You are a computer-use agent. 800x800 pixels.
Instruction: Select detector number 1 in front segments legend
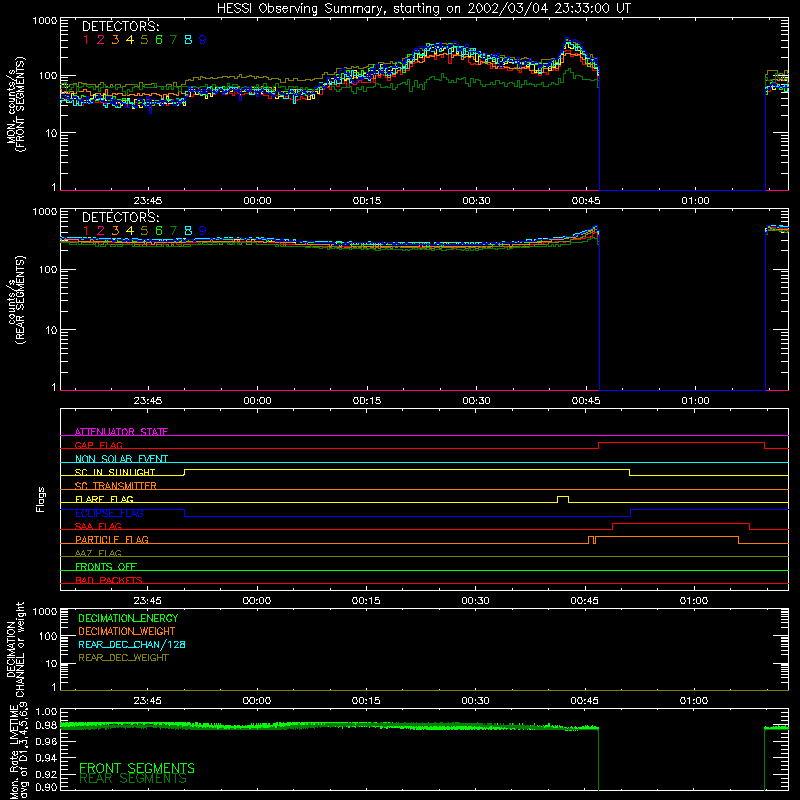(x=86, y=39)
